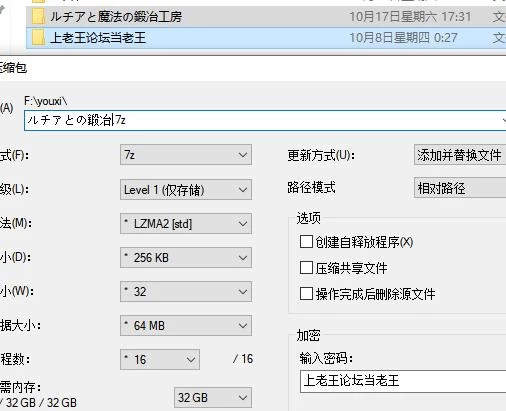Click the 路径模式 label

311,188
